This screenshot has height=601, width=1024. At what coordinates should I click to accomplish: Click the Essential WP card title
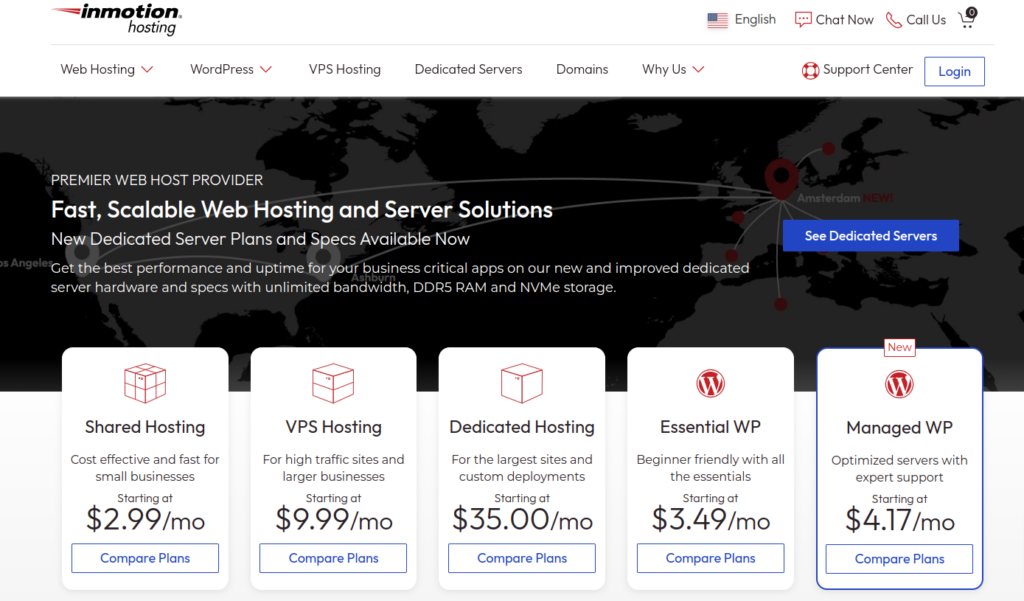(711, 427)
